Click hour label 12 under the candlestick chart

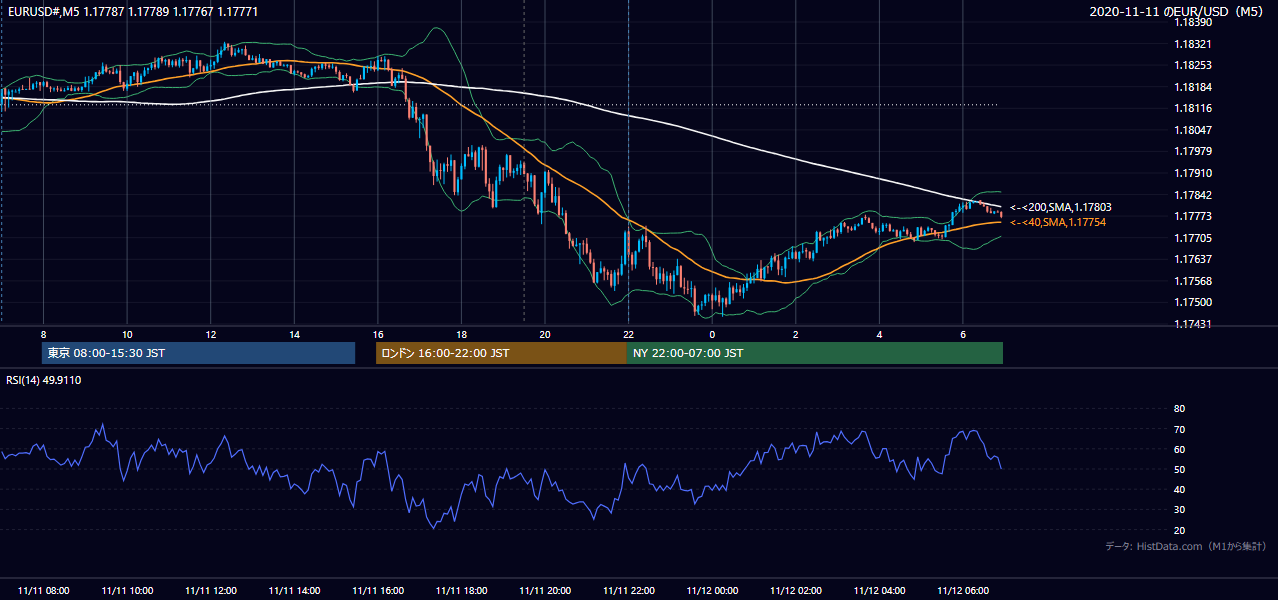pyautogui.click(x=210, y=334)
